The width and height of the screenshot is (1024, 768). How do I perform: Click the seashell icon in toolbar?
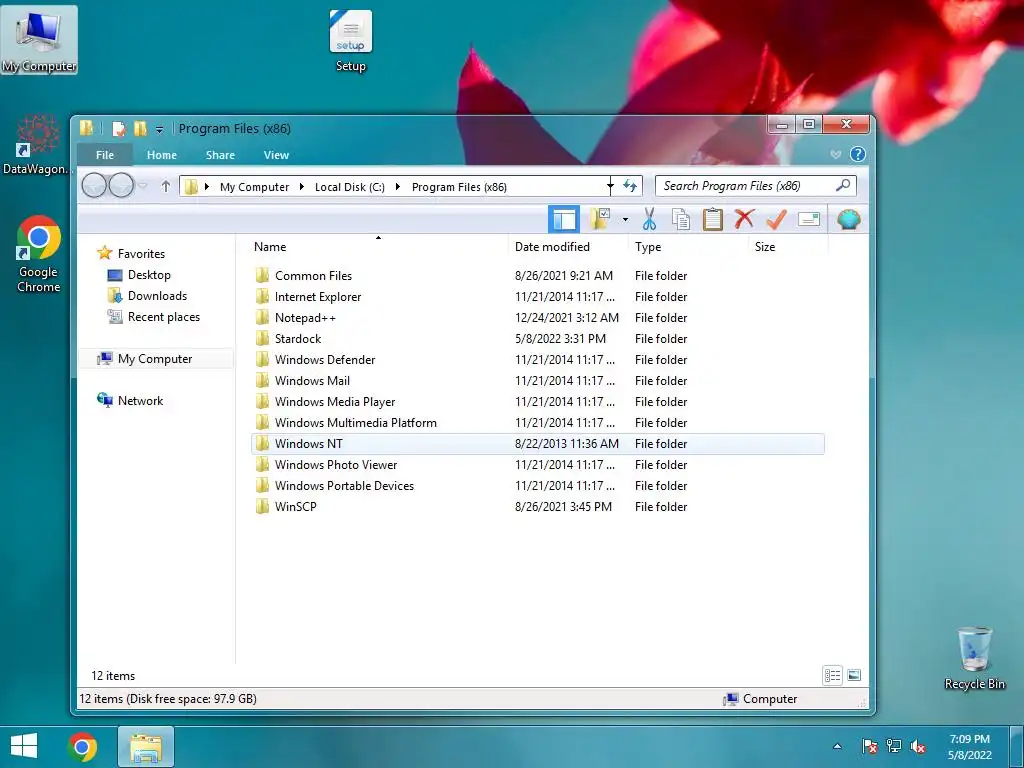[x=848, y=219]
